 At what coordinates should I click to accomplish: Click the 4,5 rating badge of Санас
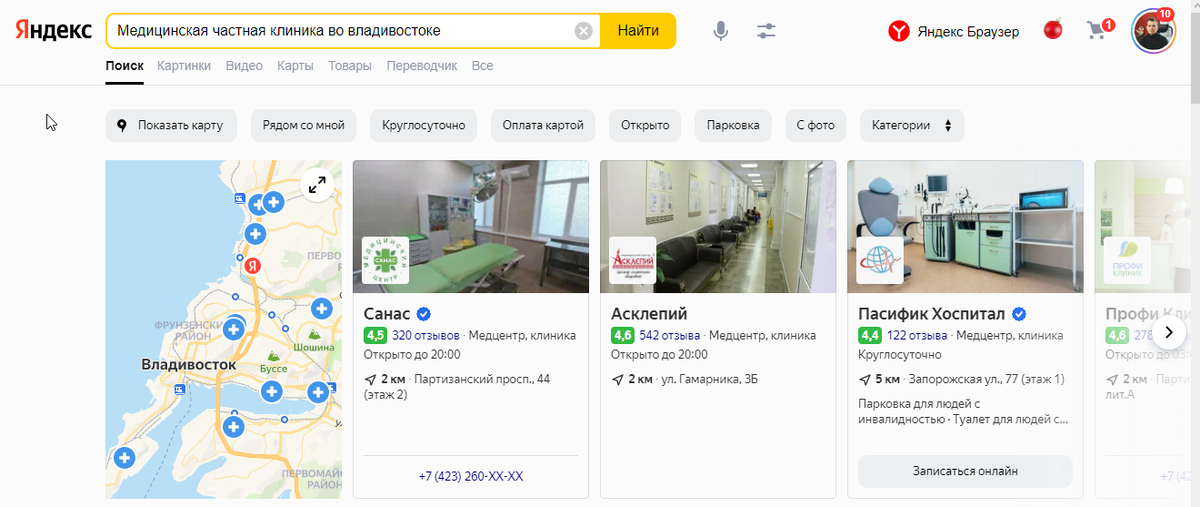376,335
